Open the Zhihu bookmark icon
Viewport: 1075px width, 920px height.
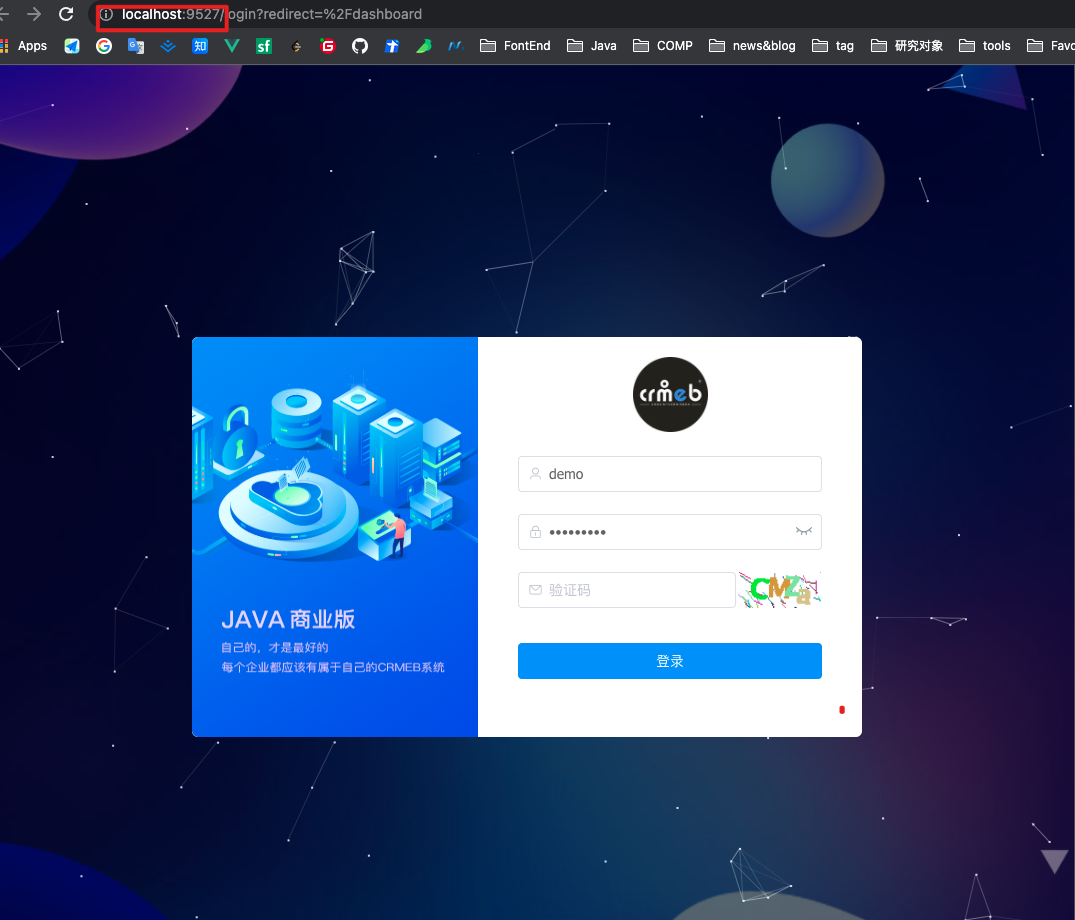199,45
